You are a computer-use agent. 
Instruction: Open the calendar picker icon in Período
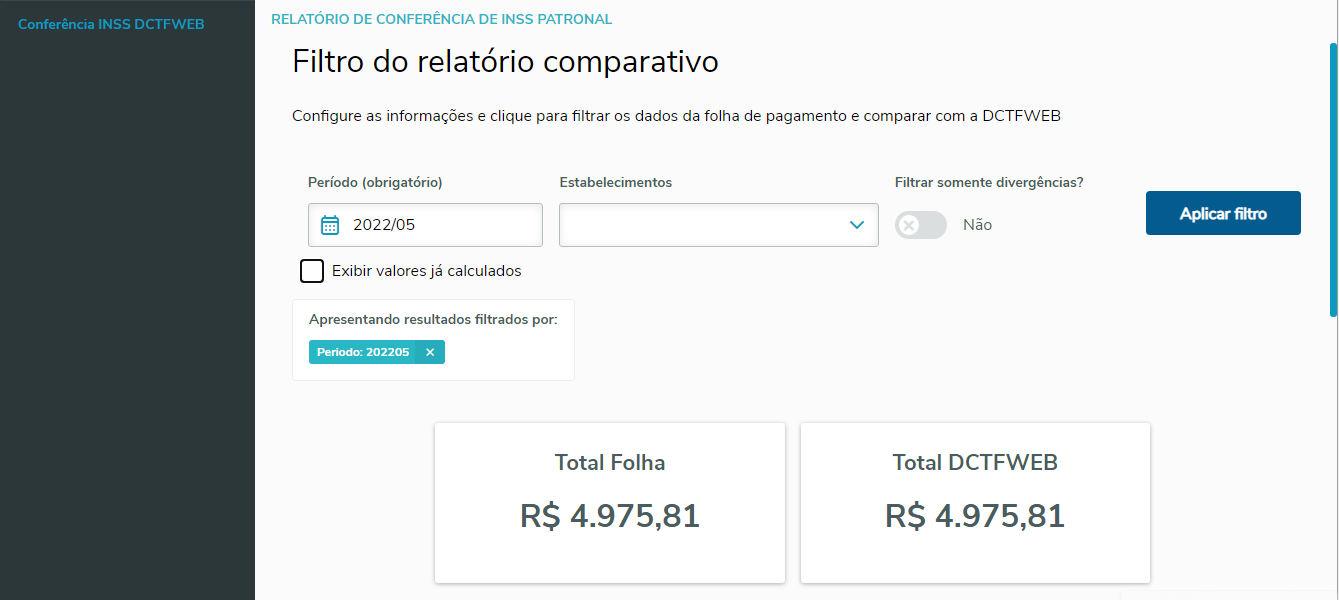tap(330, 225)
